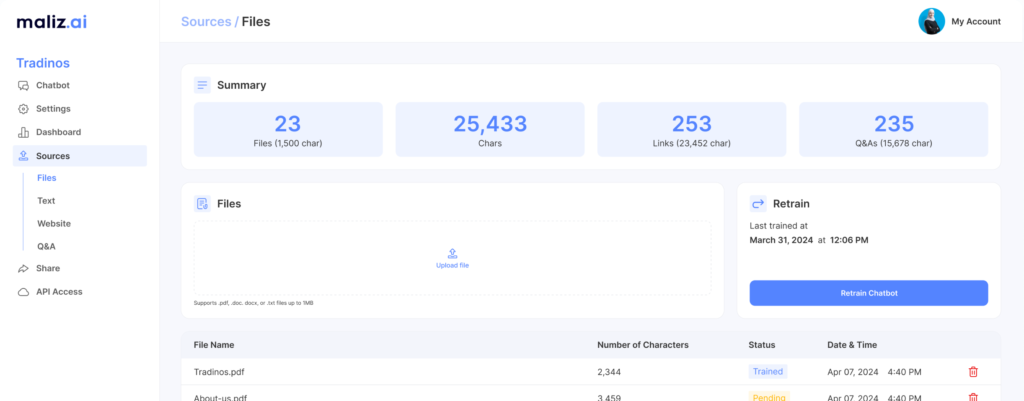Image resolution: width=1024 pixels, height=401 pixels.
Task: Click the Share arrow icon
Action: [23, 268]
